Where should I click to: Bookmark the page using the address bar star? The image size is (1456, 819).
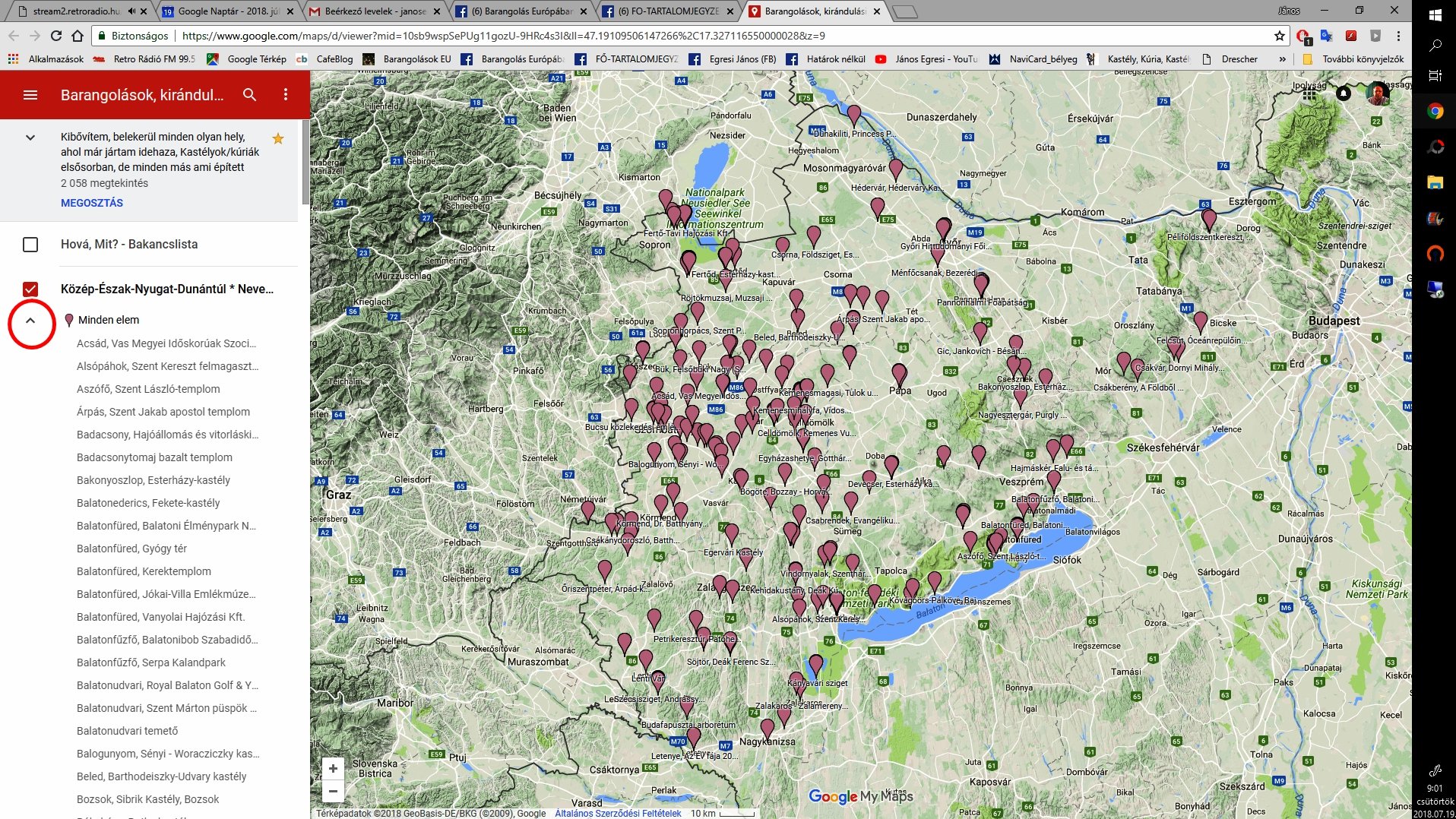1280,36
